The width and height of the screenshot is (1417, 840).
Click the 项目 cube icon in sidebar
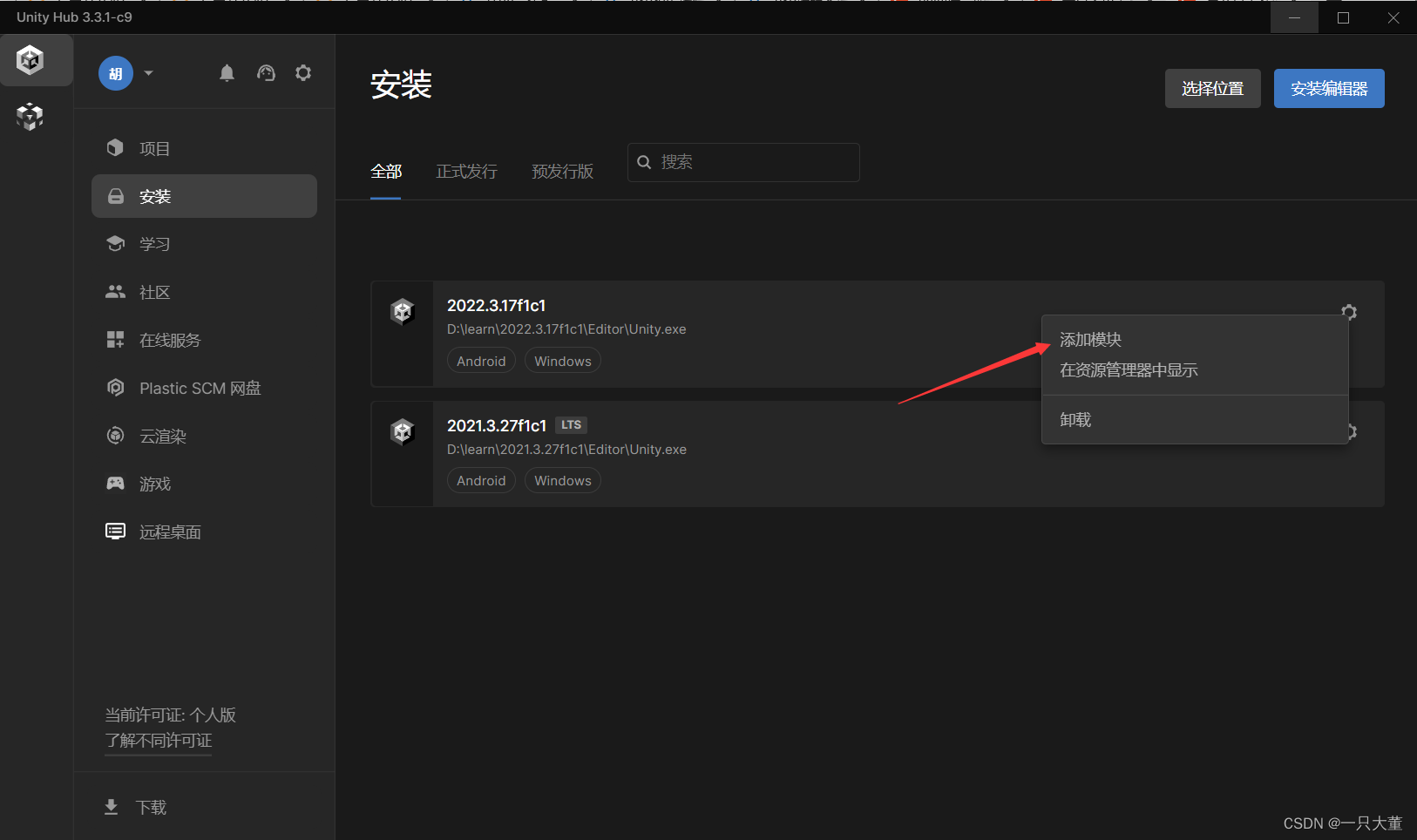tap(115, 148)
